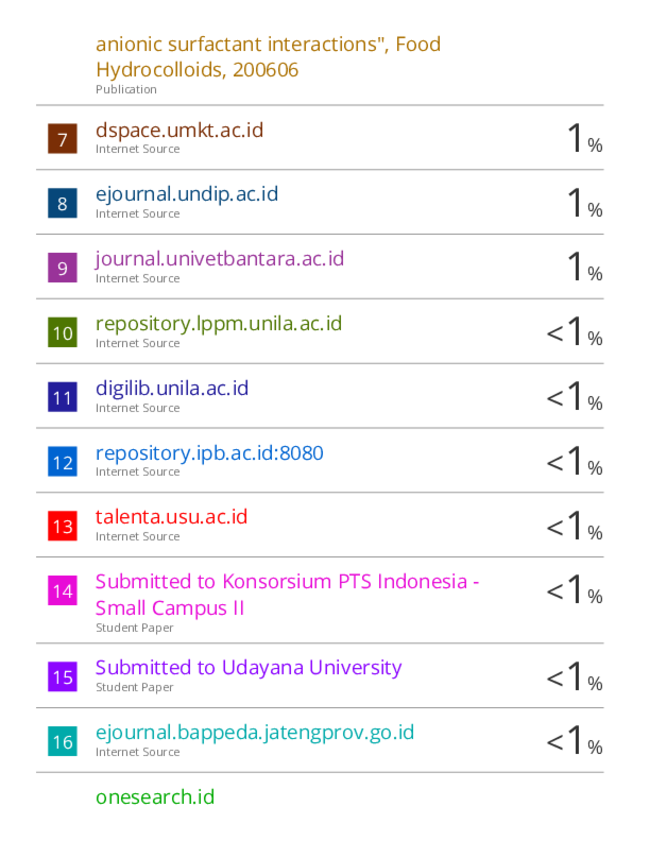Click the magenta number 14 badge
The height and width of the screenshot is (841, 650).
point(62,591)
